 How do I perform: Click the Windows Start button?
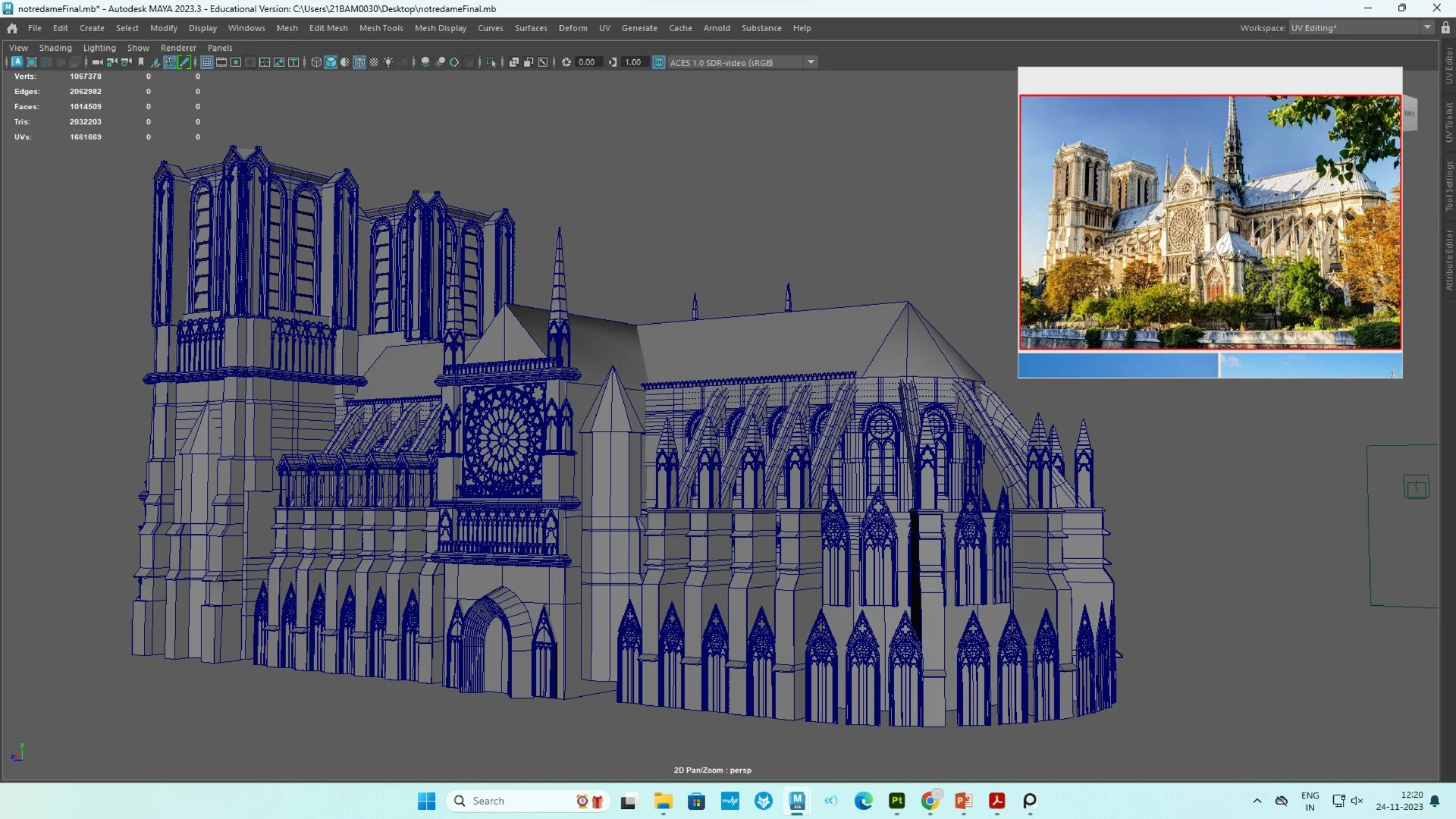tap(426, 801)
